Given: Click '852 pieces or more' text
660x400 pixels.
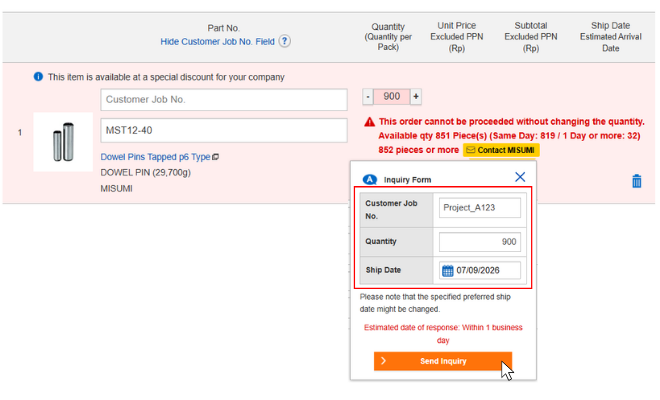Looking at the screenshot, I should [x=418, y=150].
